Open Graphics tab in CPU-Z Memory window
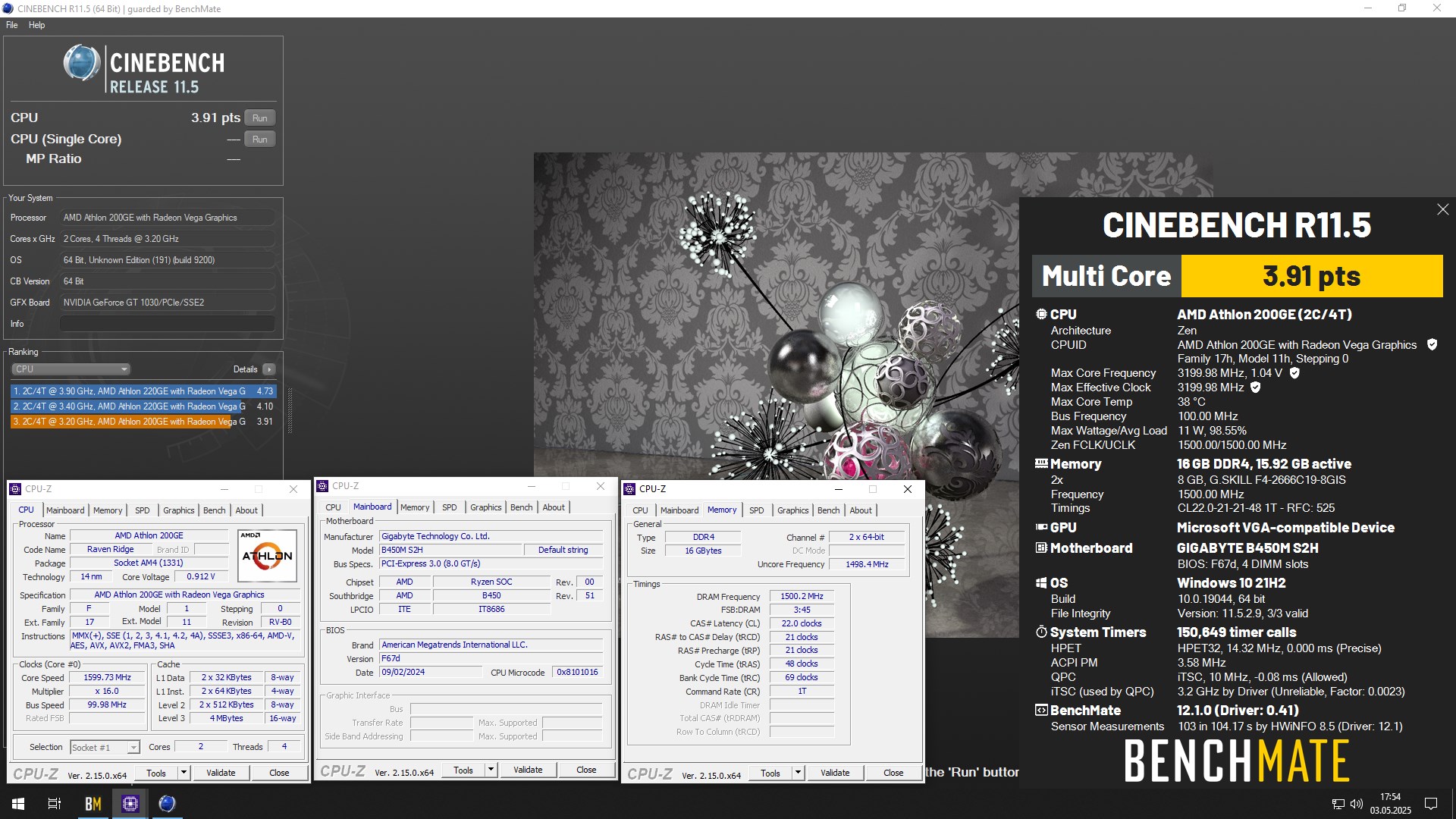The image size is (1456, 819). click(x=793, y=510)
